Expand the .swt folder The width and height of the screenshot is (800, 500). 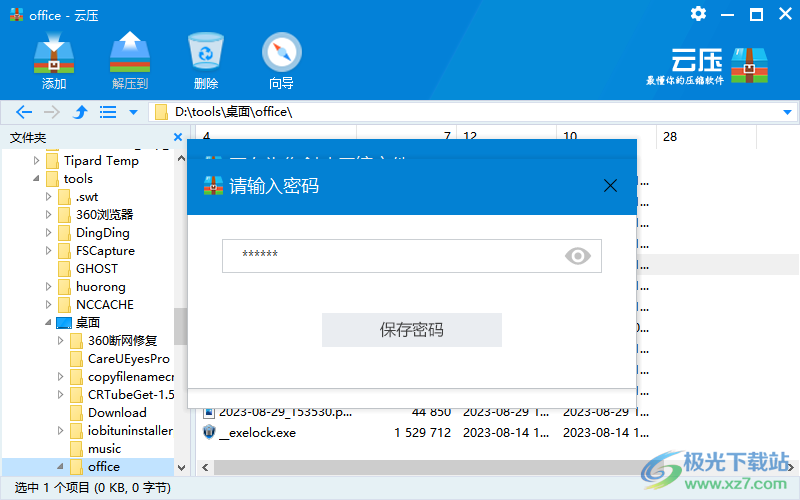coord(48,196)
